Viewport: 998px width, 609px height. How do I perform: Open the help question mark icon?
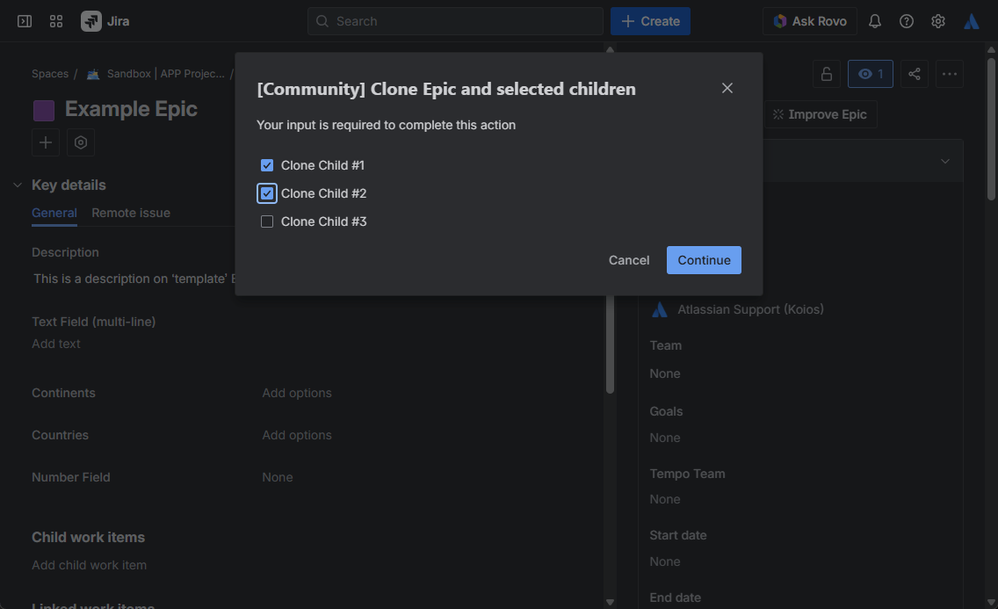(x=906, y=21)
